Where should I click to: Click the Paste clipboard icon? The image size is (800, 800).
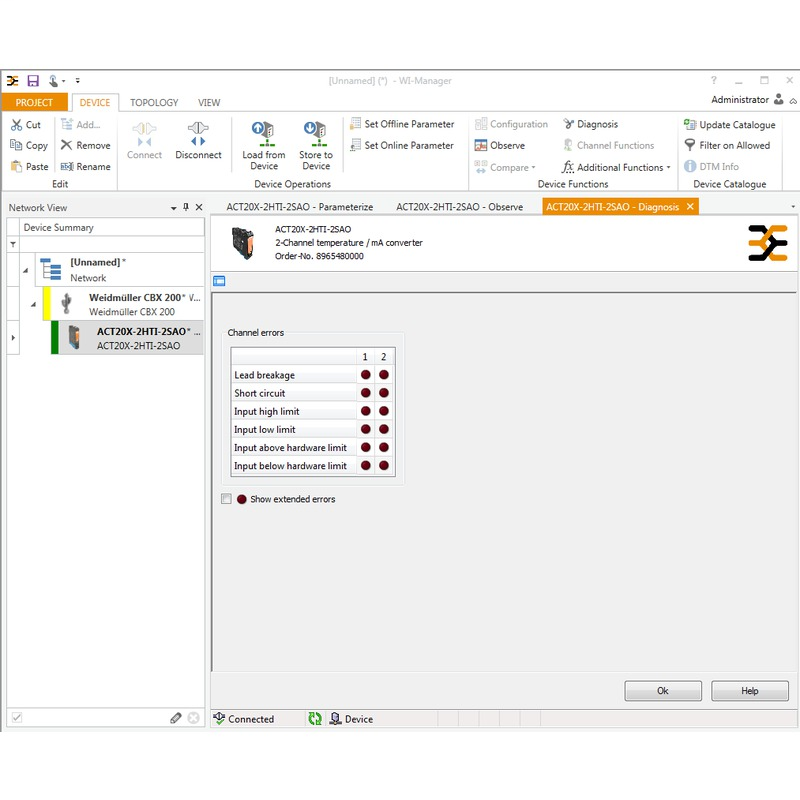17,166
